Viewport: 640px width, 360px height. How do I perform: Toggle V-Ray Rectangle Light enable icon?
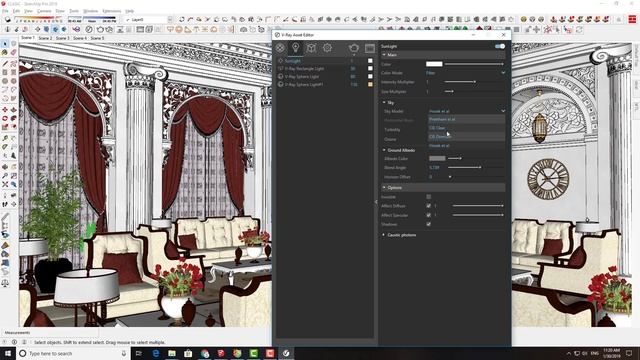(280, 69)
